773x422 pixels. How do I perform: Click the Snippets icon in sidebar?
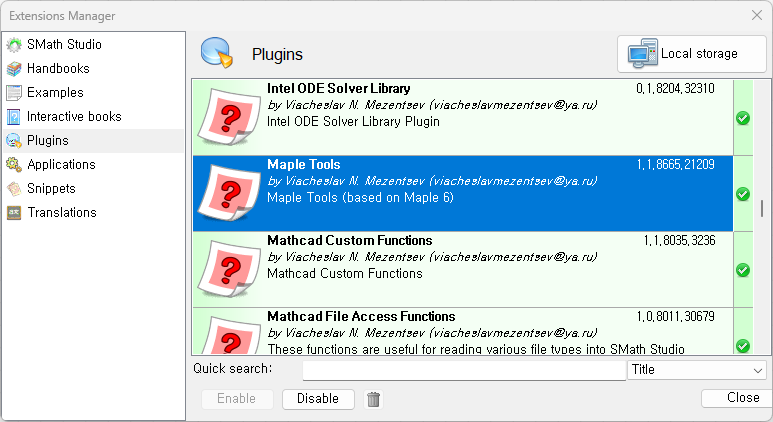point(14,189)
